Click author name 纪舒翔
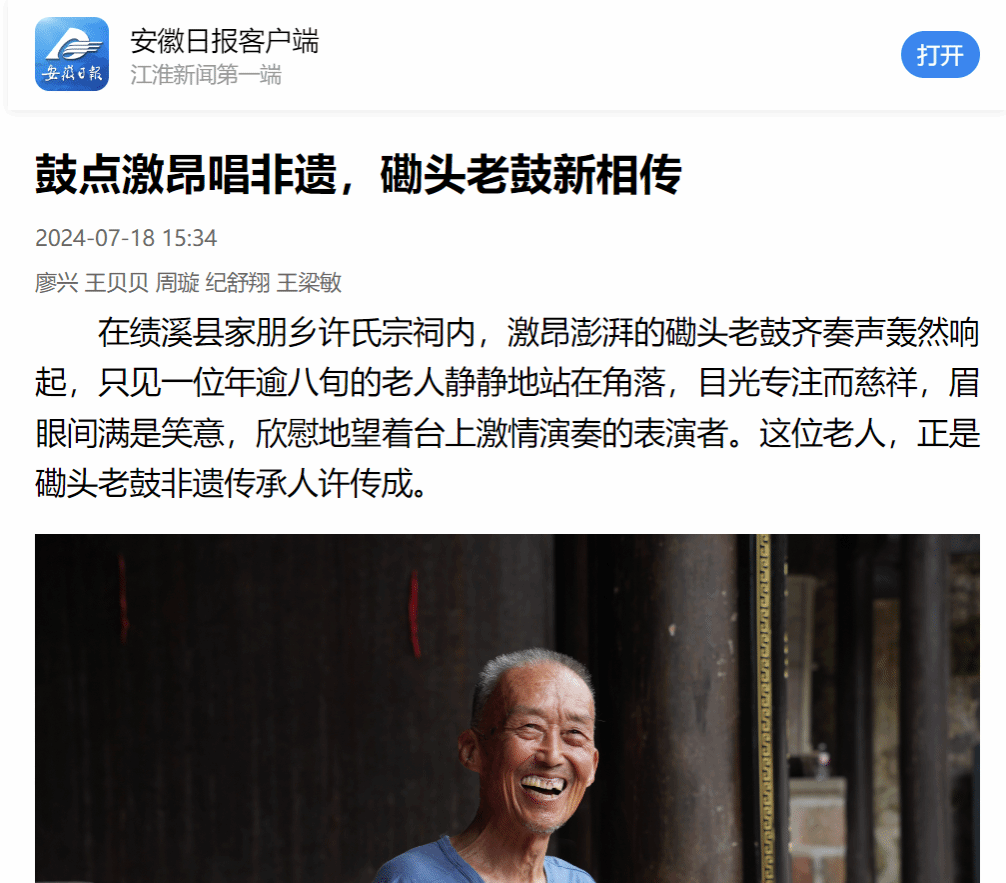 [237, 282]
